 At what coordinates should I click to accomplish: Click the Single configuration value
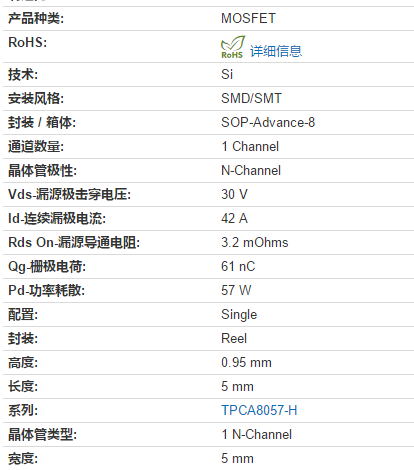(239, 315)
